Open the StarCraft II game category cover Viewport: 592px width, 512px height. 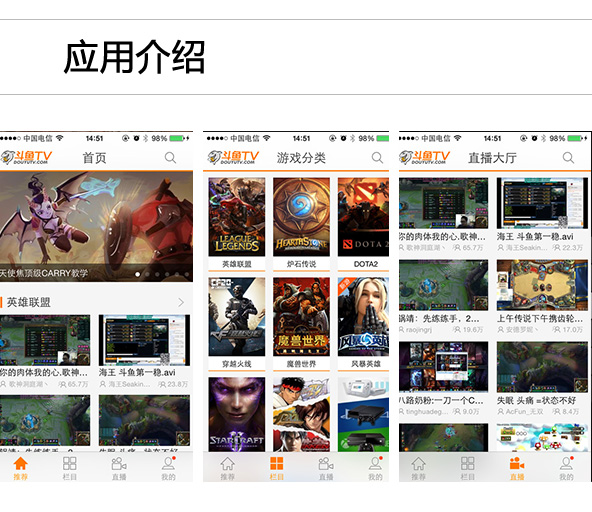(237, 414)
